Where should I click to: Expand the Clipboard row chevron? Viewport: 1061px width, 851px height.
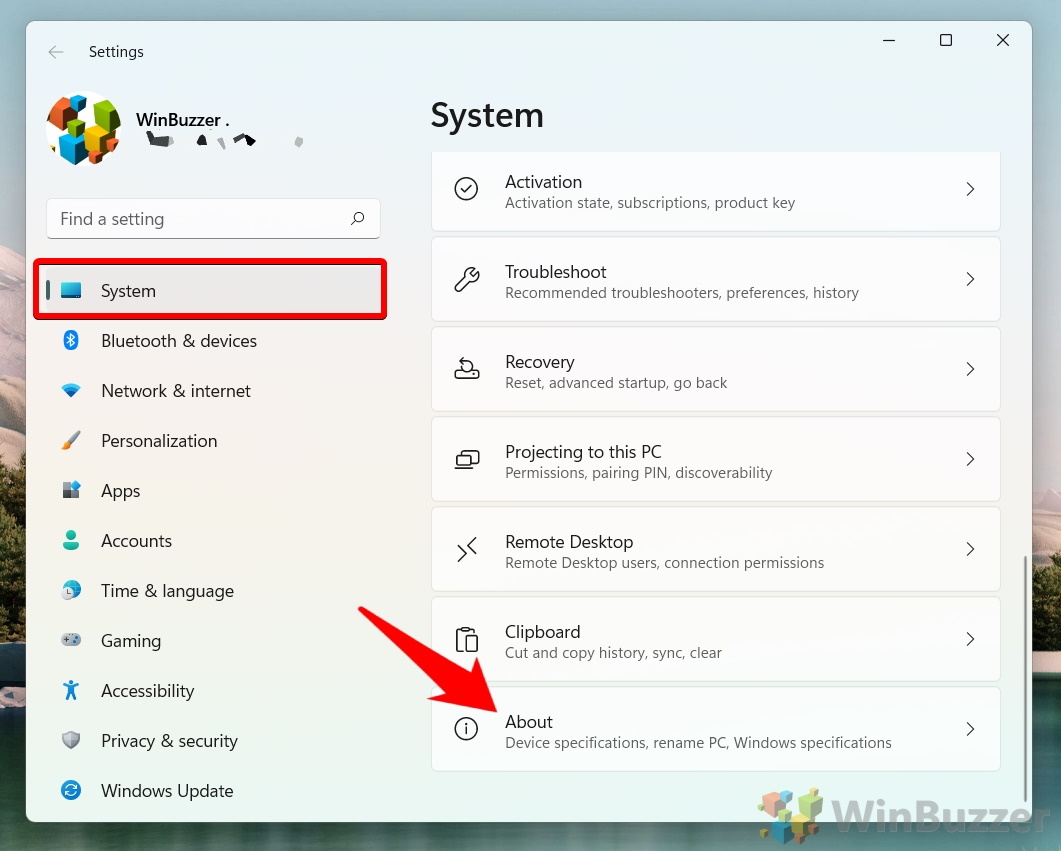point(970,639)
